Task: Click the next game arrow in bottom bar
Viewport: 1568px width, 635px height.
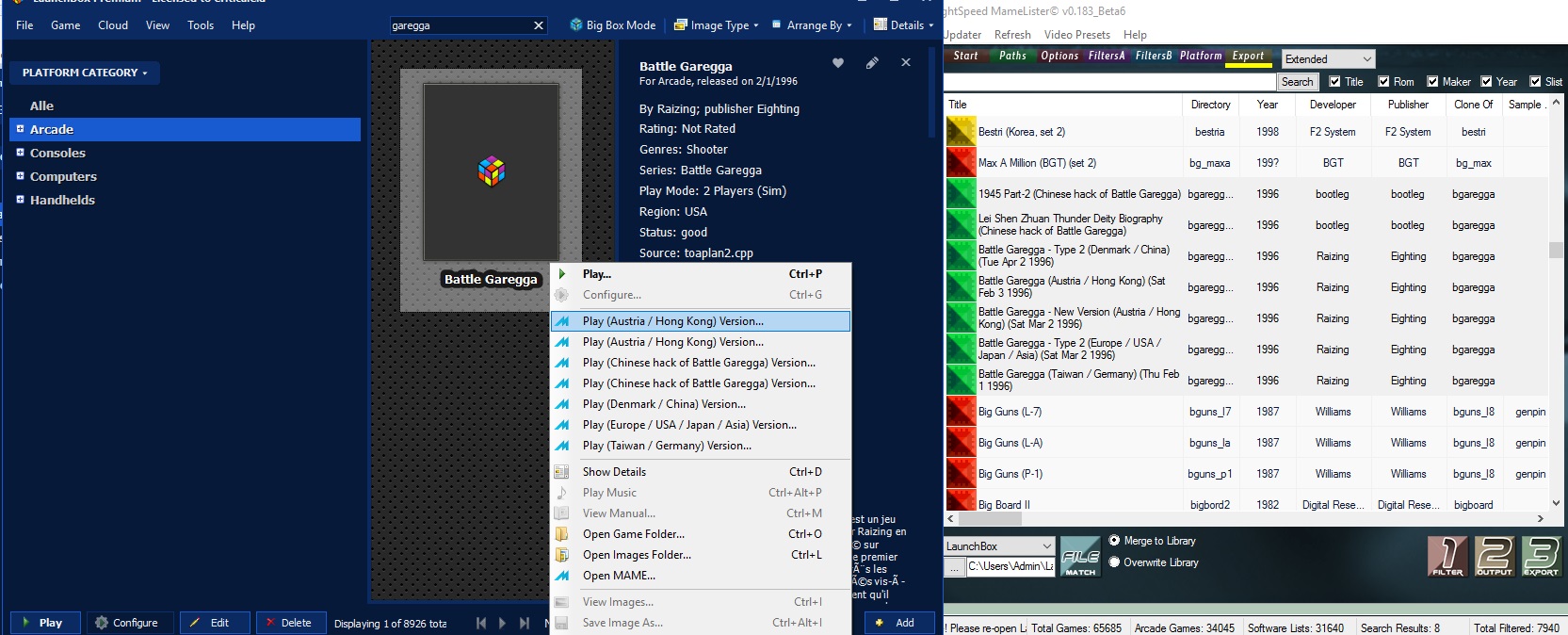Action: 502,623
